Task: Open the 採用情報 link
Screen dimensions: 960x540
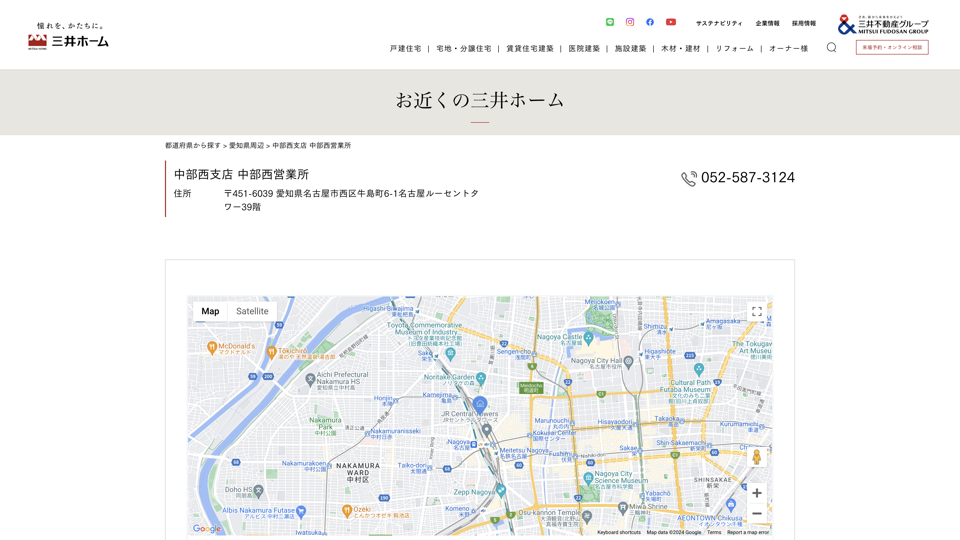Action: coord(804,23)
